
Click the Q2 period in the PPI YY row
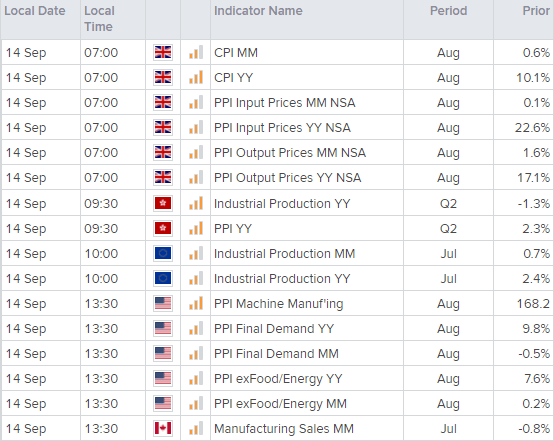[x=448, y=229]
